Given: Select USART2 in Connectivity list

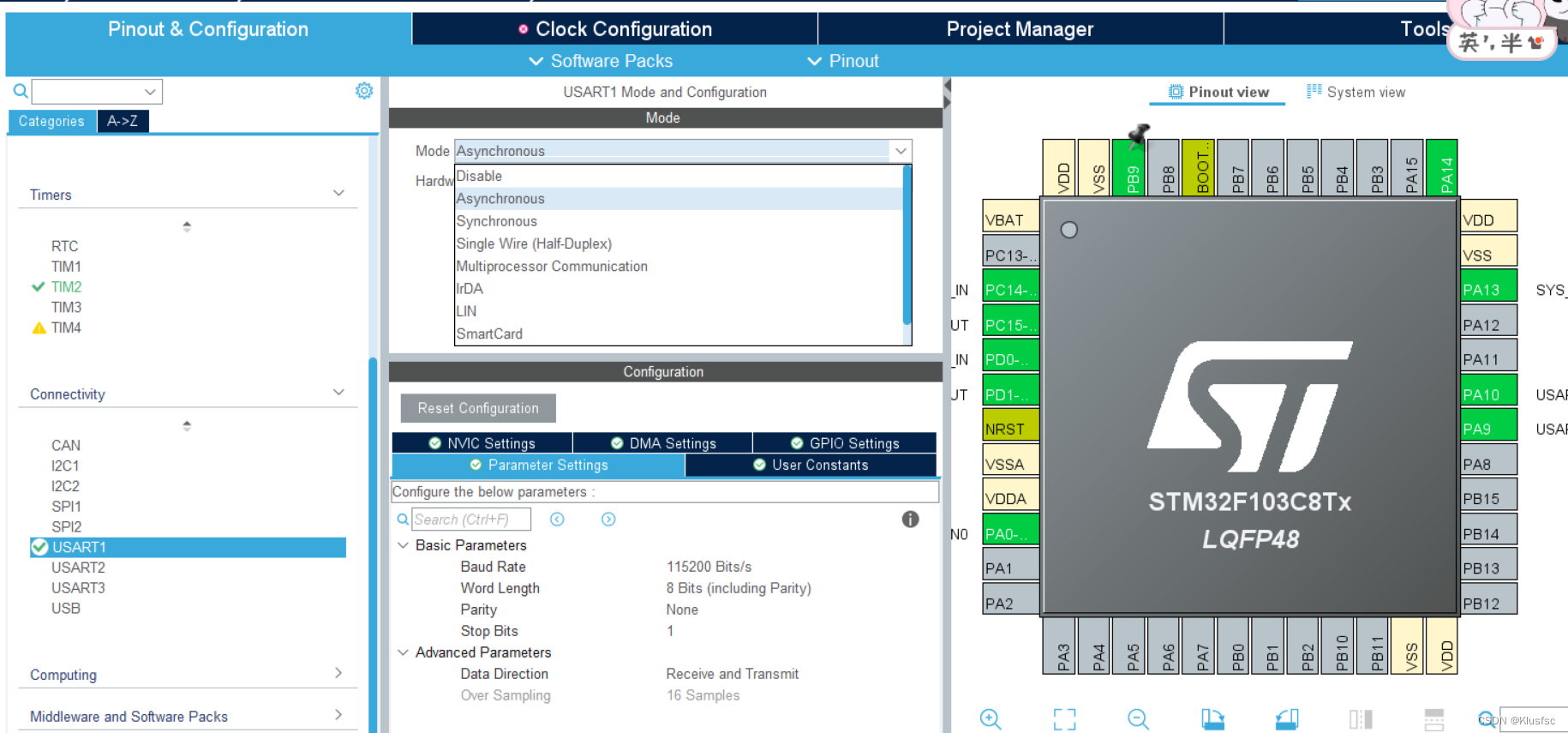Looking at the screenshot, I should (78, 568).
